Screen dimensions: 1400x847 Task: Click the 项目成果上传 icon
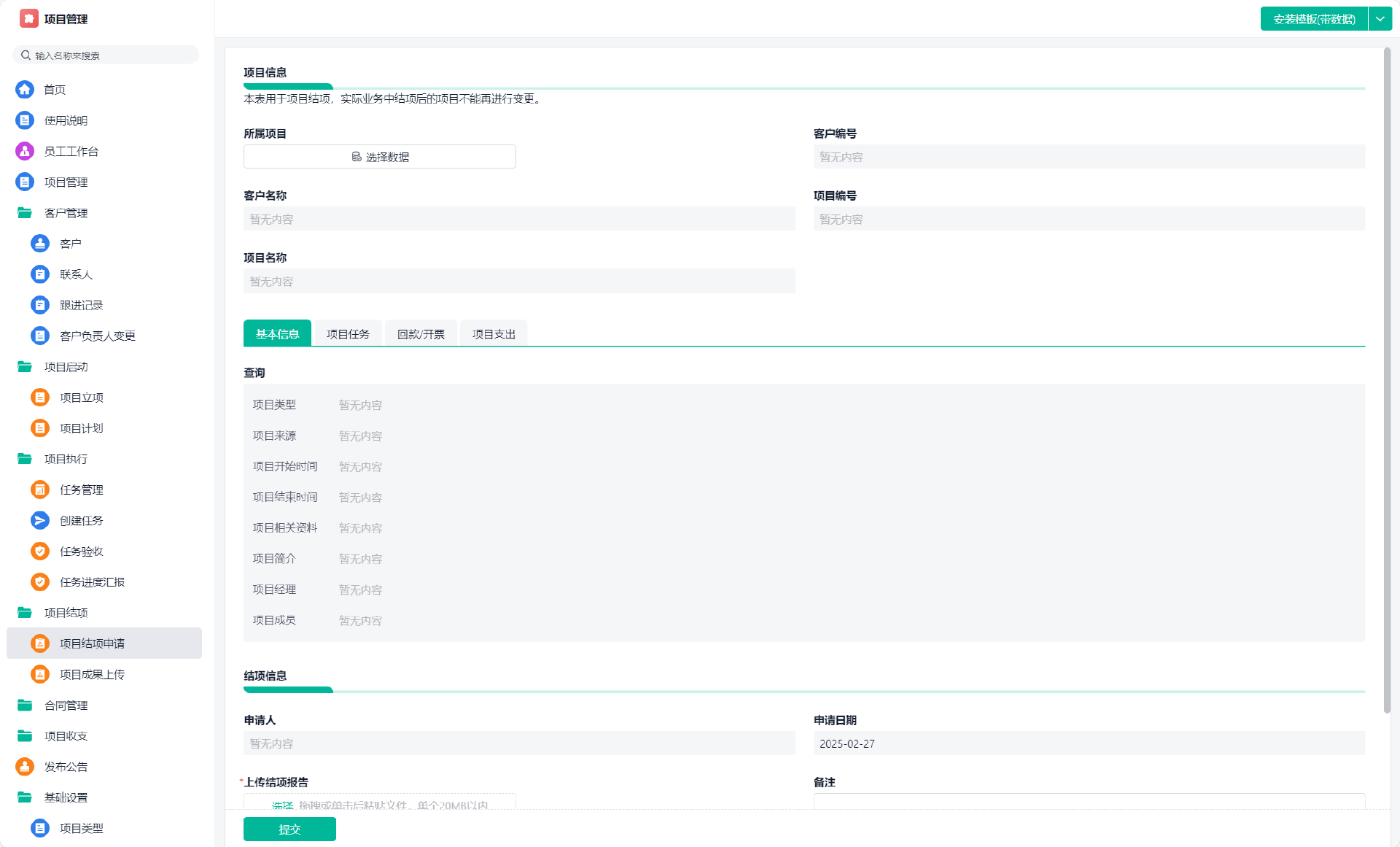(40, 674)
